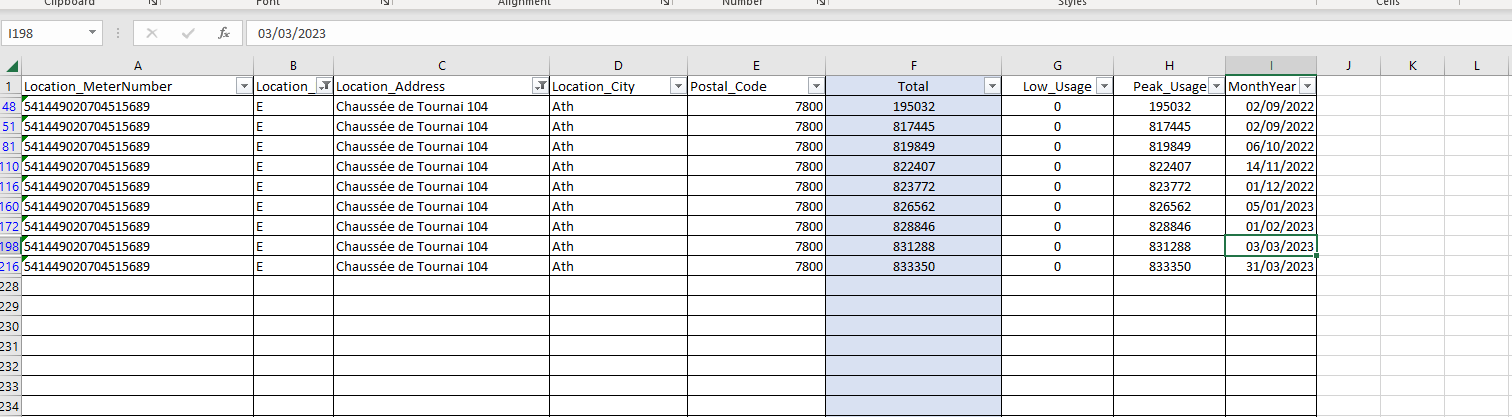
Task: Select column F header
Action: (913, 65)
